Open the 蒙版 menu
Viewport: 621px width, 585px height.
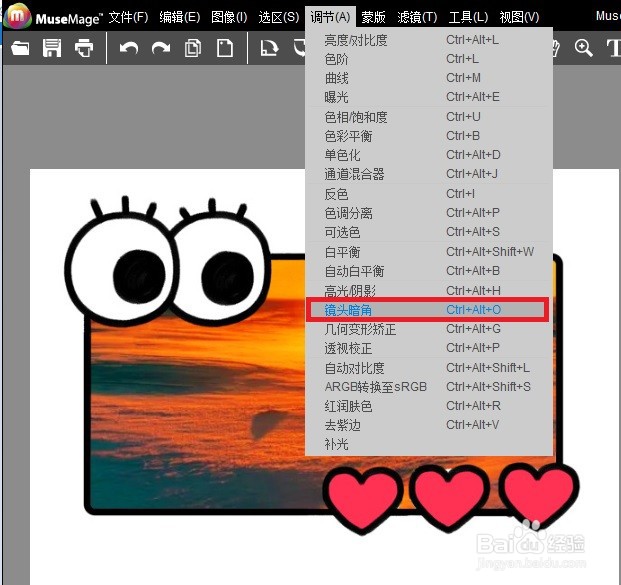pyautogui.click(x=373, y=17)
